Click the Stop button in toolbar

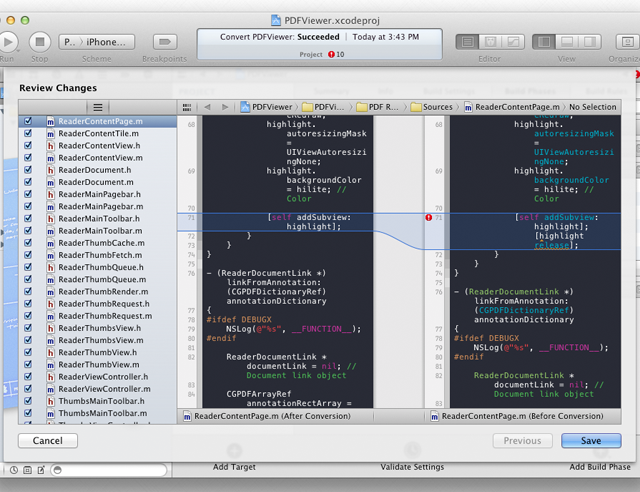tap(40, 42)
